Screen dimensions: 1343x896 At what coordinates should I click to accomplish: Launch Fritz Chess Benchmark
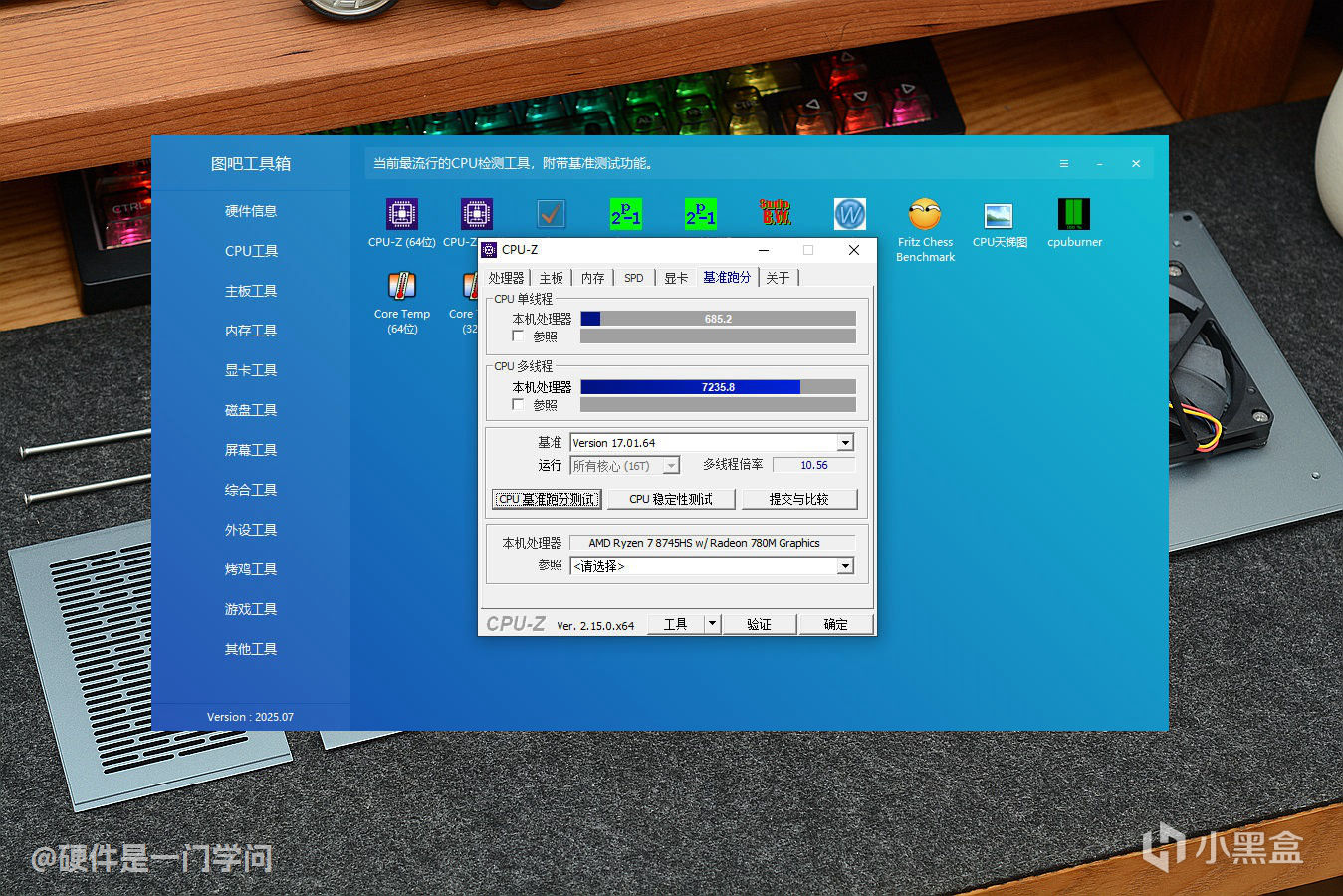coord(925,215)
